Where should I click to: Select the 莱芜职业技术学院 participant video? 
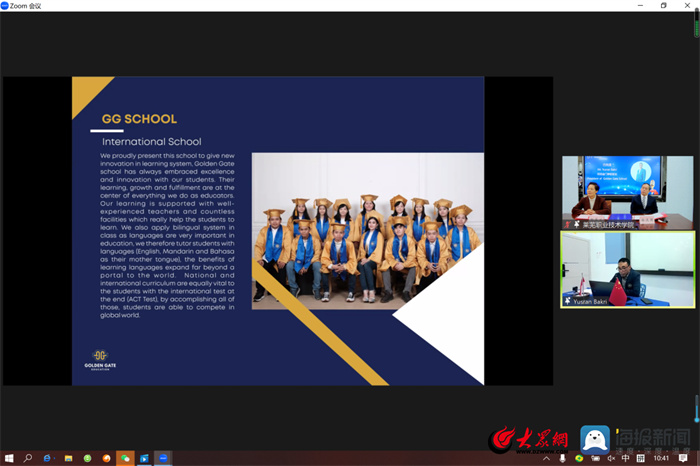626,192
